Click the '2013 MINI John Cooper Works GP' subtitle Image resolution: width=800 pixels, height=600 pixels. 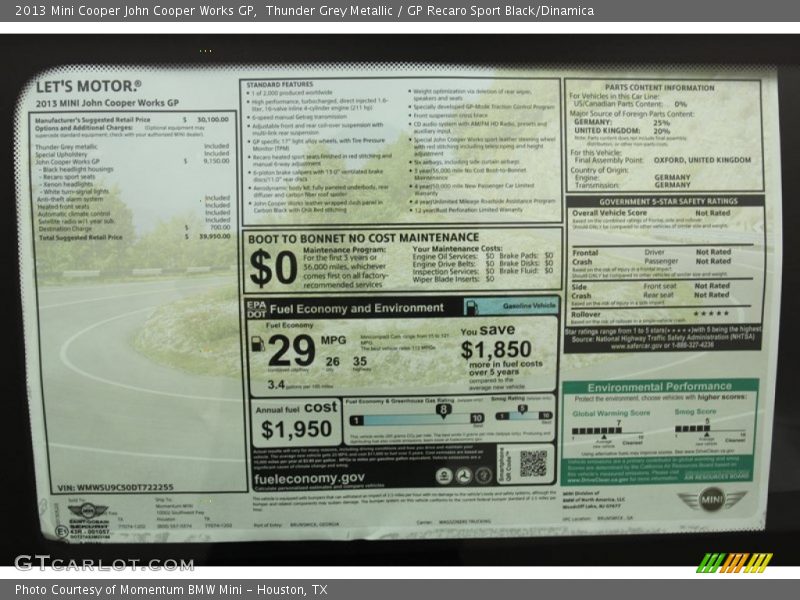point(107,103)
